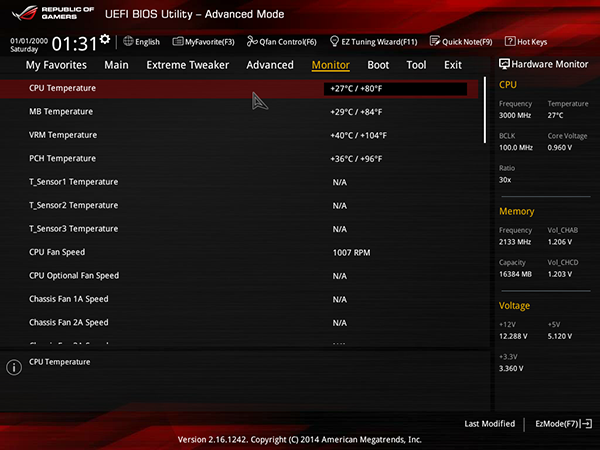Click the 16384 MB capacity value

click(515, 274)
